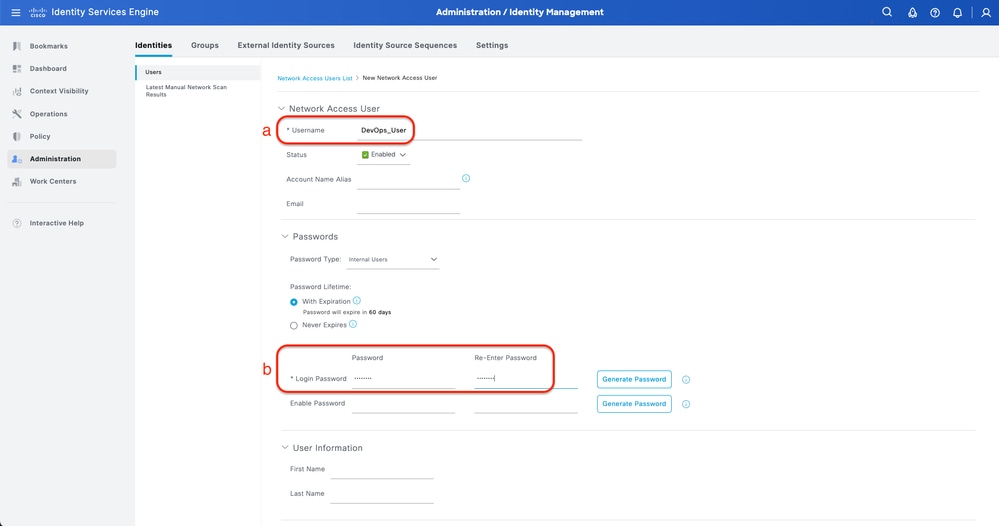
Task: Open Bookmarks in sidebar
Action: point(48,46)
